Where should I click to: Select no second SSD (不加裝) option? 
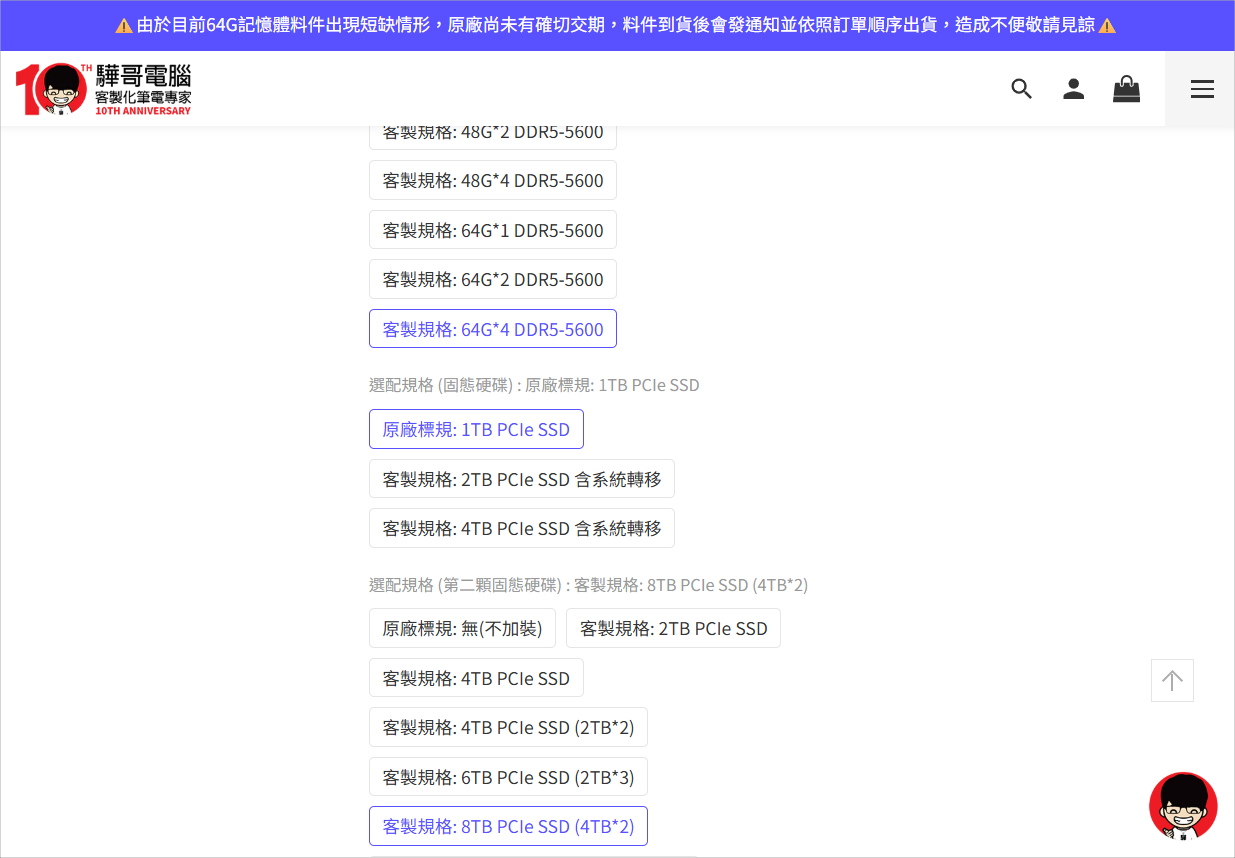462,628
